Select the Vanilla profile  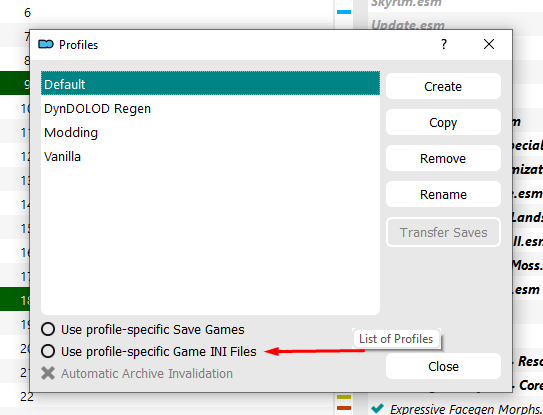(x=210, y=156)
